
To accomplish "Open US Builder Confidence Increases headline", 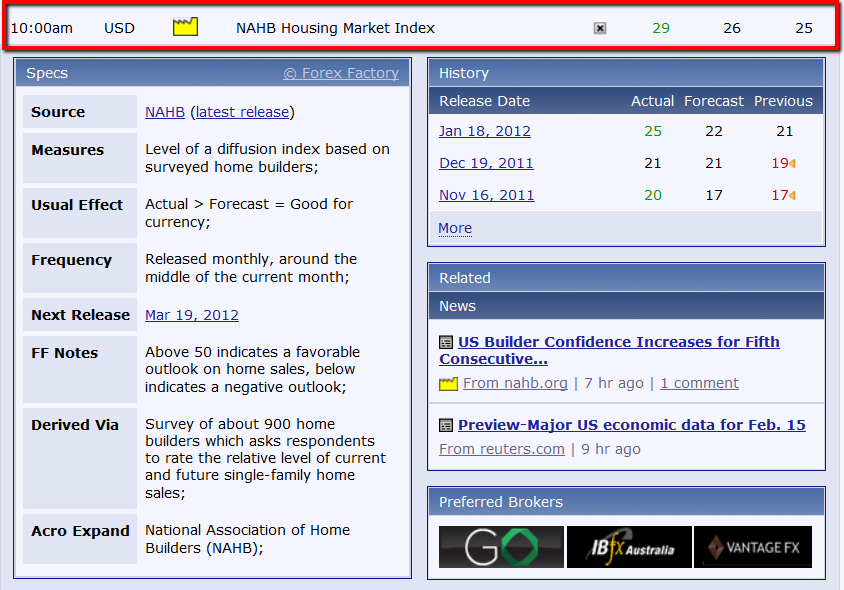I will click(609, 350).
